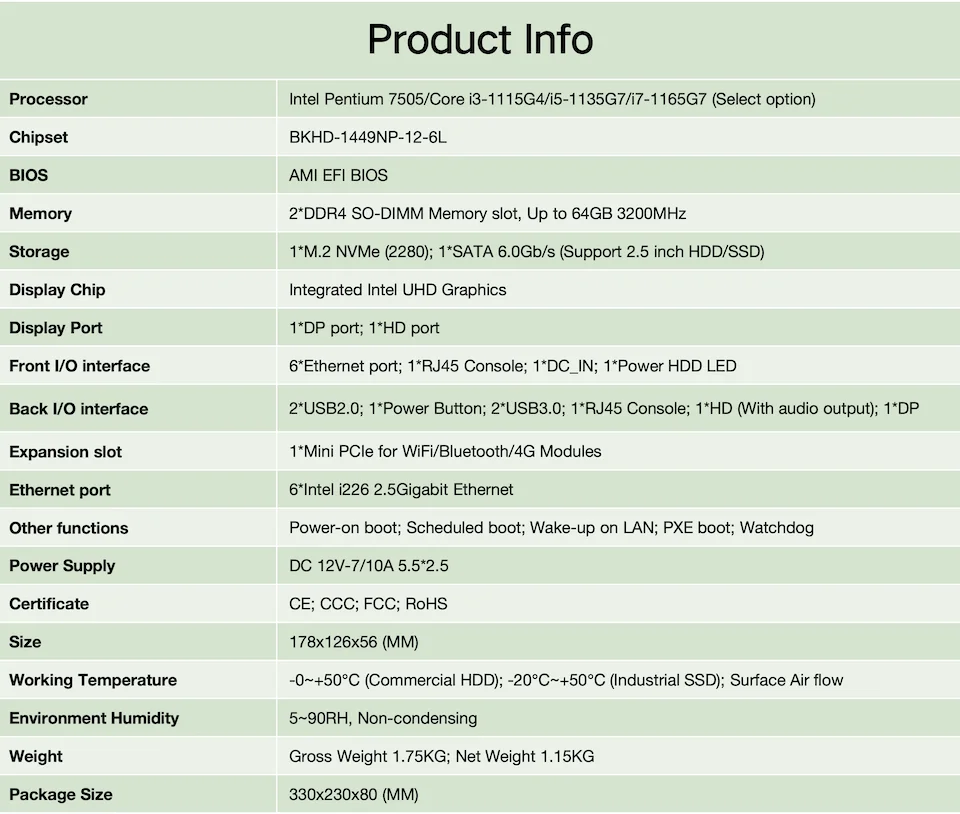
Task: Click the Mini PCIe expansion slot text
Action: (x=445, y=451)
